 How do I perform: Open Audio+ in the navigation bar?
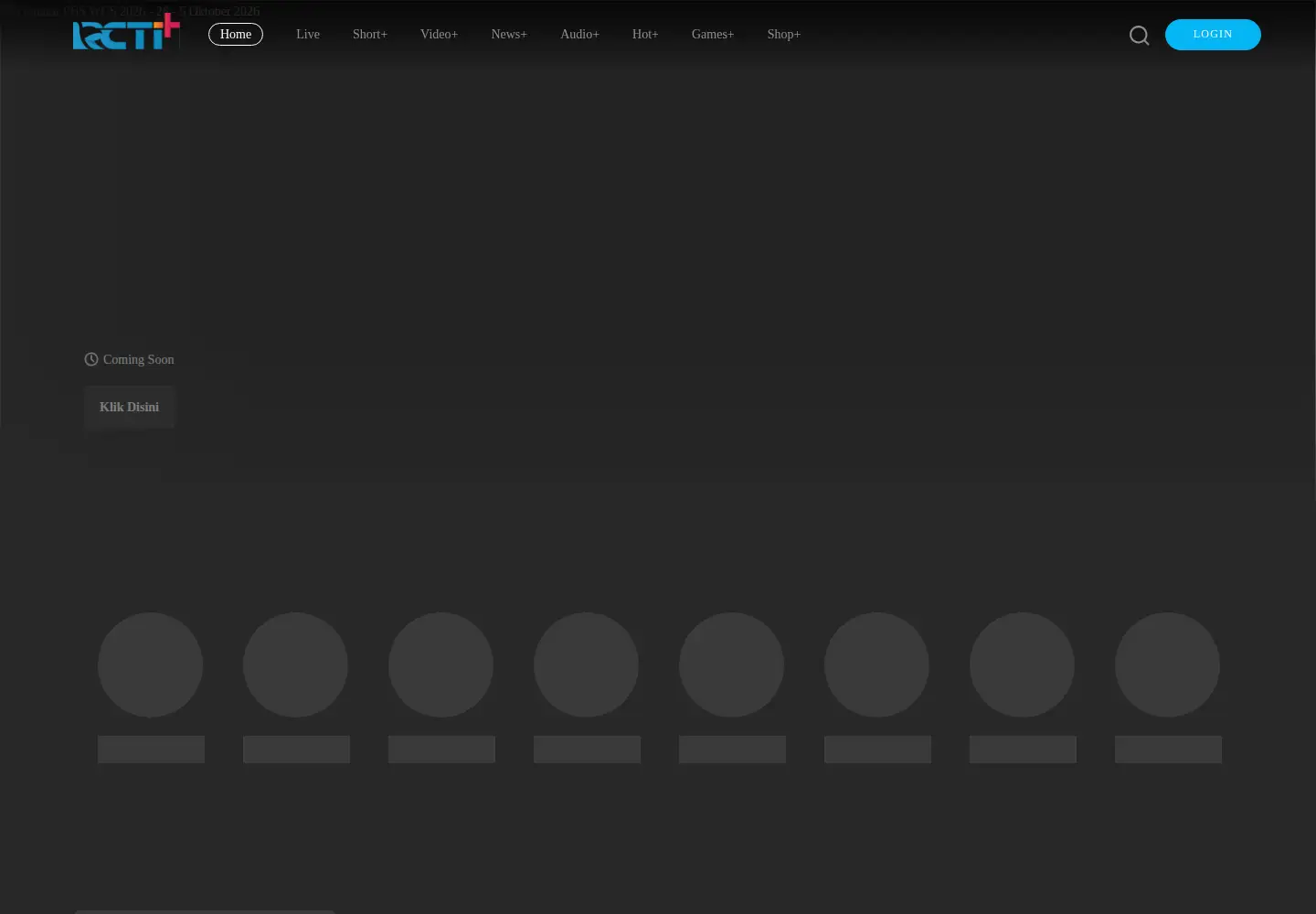click(x=579, y=34)
